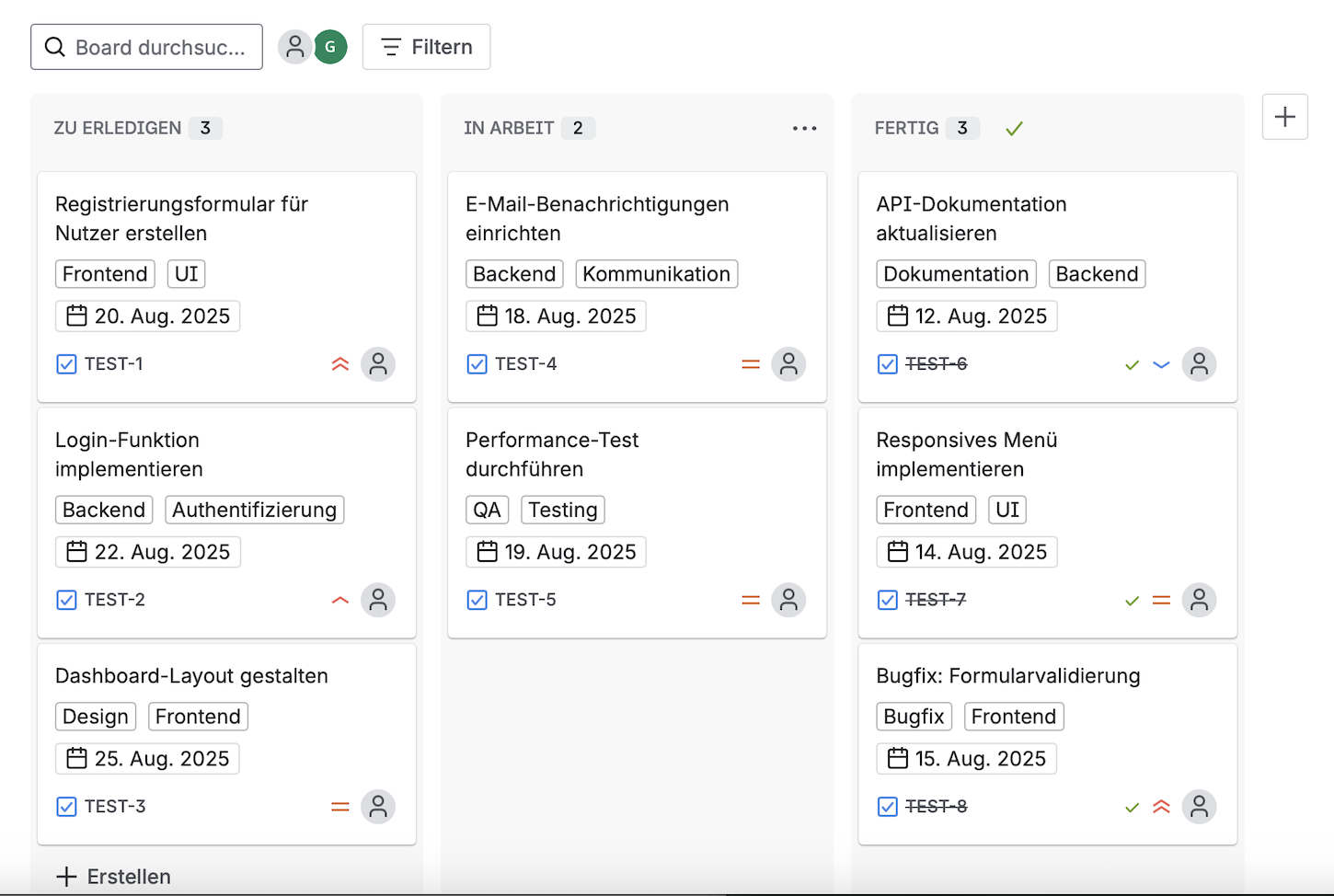Open the TEST-5 issue key link
This screenshot has width=1334, height=896.
[x=525, y=600]
